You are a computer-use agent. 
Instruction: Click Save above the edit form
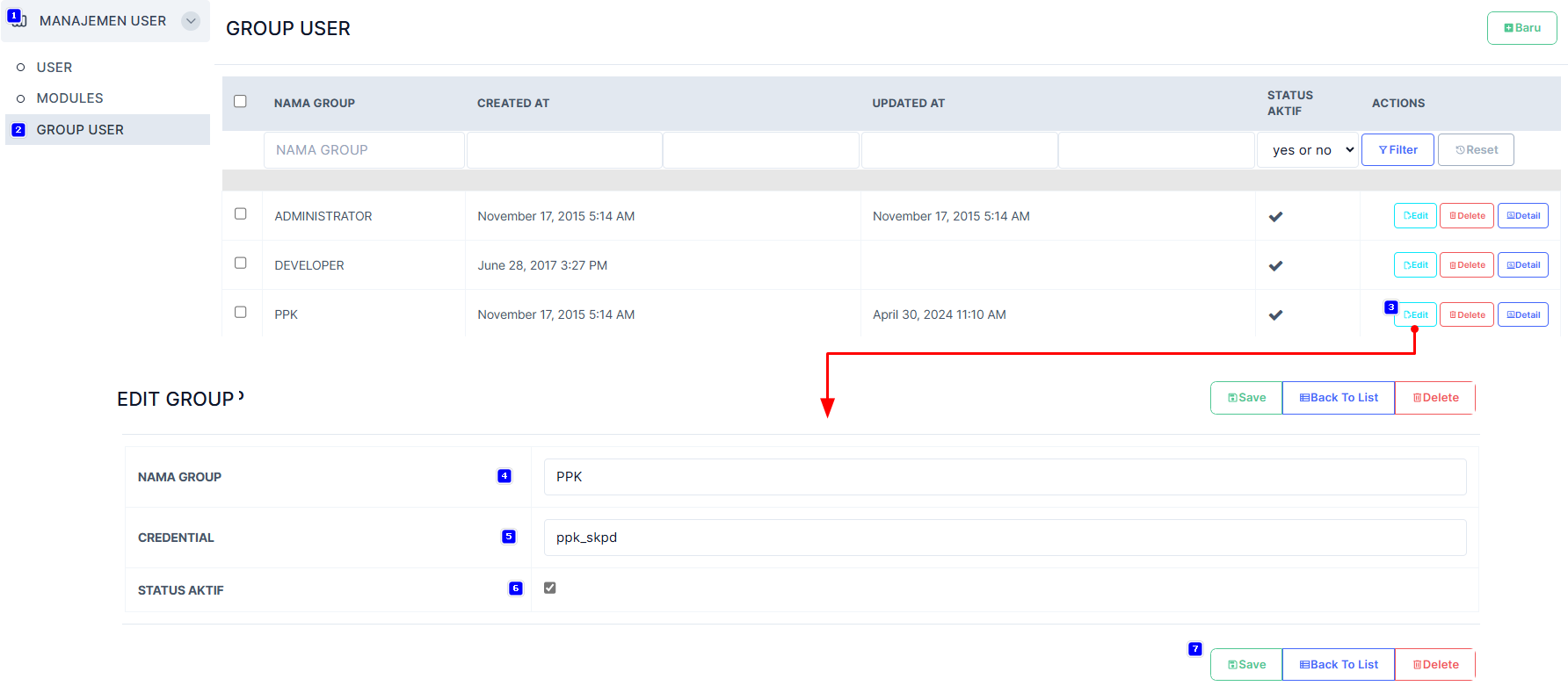(1246, 398)
